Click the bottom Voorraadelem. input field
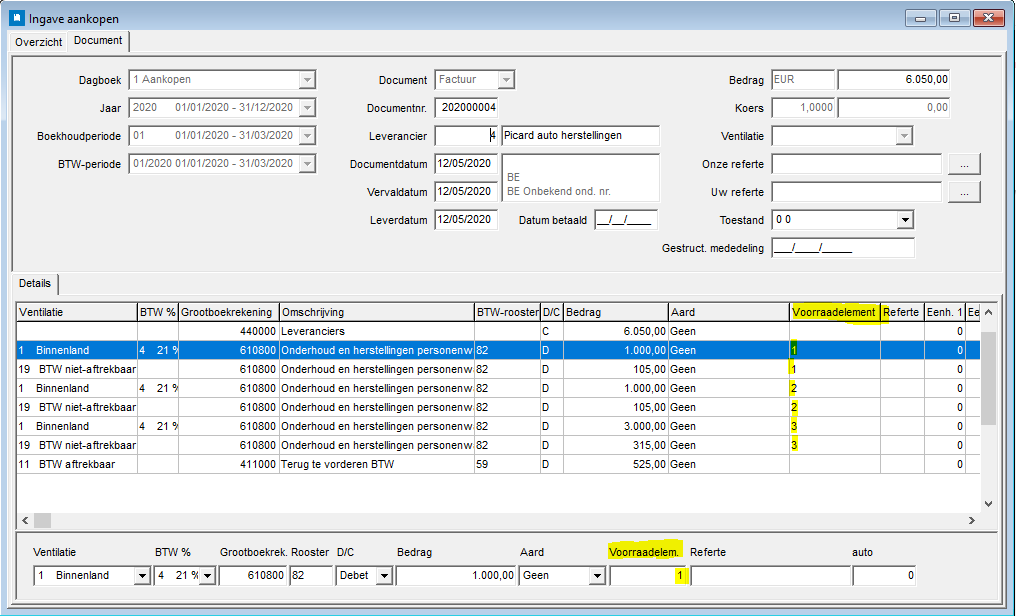 pos(649,576)
